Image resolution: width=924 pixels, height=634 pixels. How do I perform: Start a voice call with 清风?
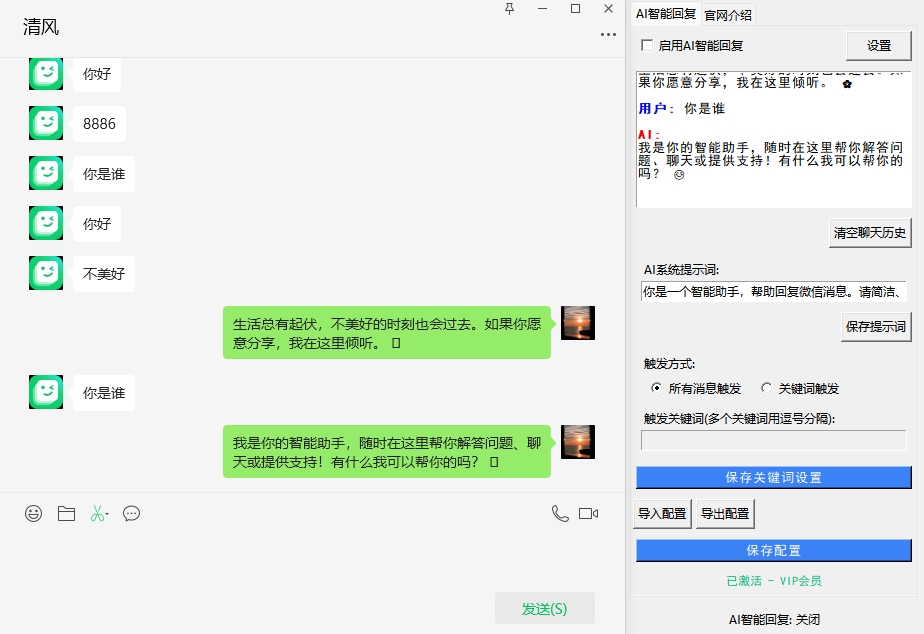click(x=559, y=513)
